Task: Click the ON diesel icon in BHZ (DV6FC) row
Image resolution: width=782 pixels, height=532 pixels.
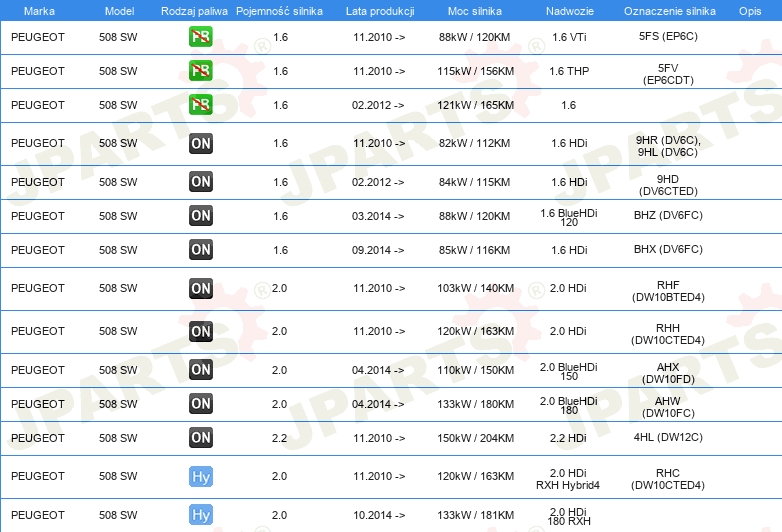Action: (x=200, y=215)
